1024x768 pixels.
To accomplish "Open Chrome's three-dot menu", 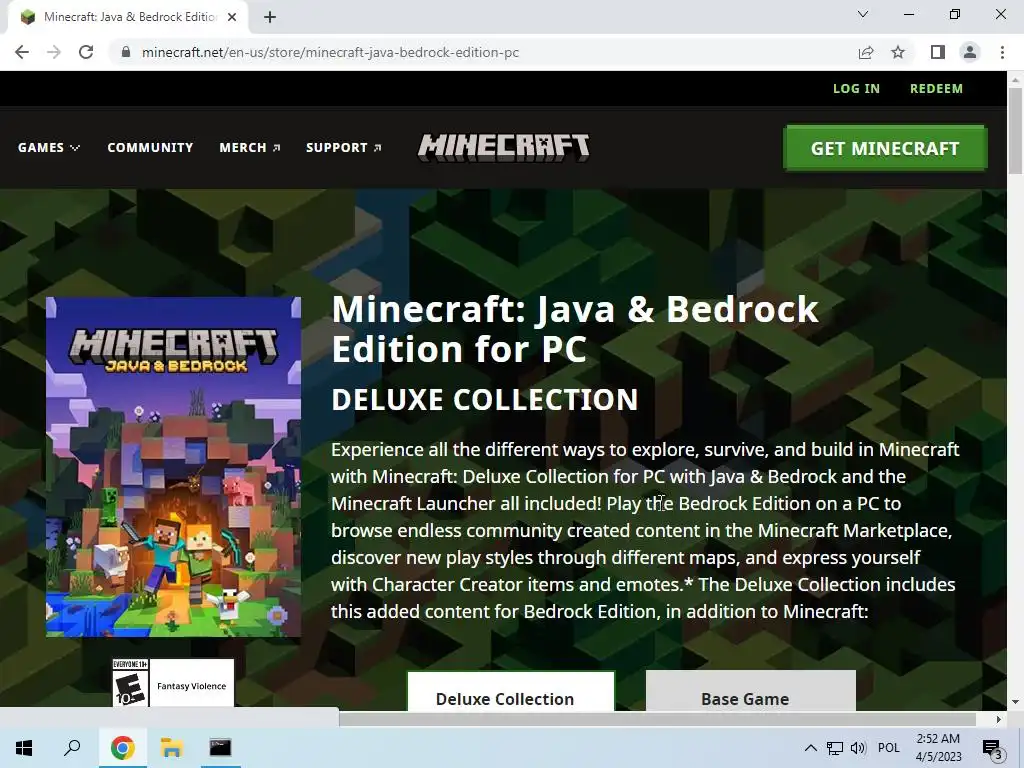I will 1002,52.
